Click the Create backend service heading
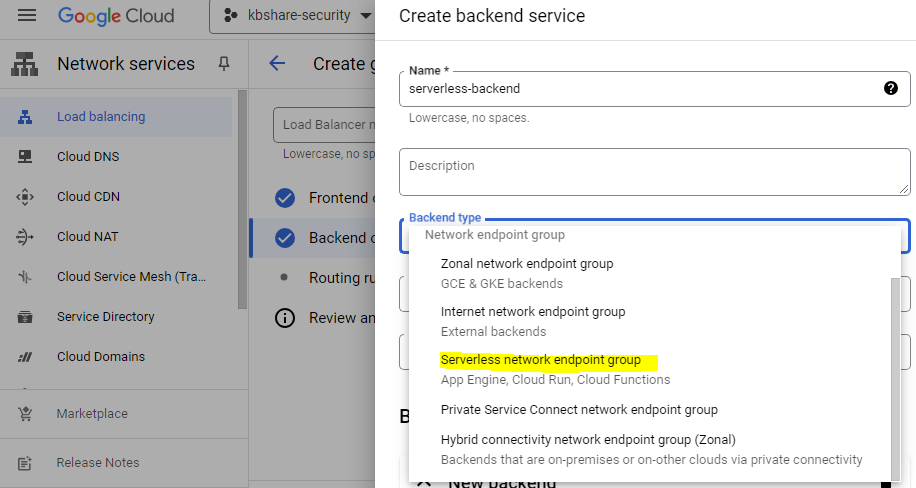Viewport: 916px width, 488px height. pos(492,16)
